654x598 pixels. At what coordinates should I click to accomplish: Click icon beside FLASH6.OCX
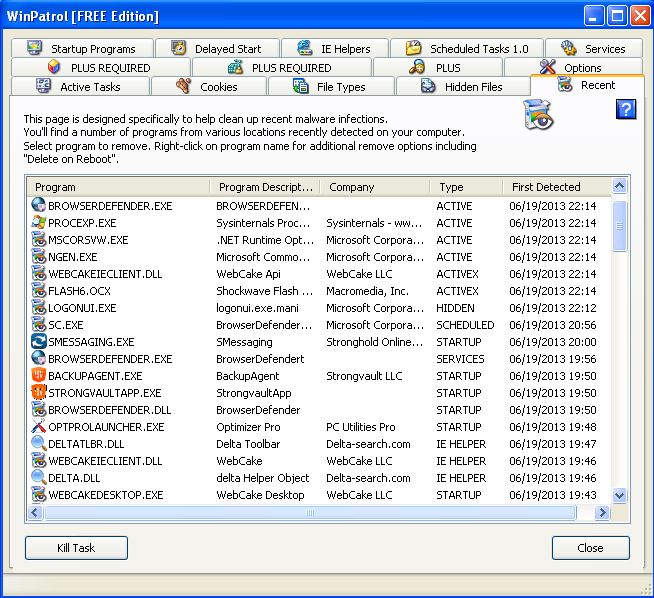38,291
